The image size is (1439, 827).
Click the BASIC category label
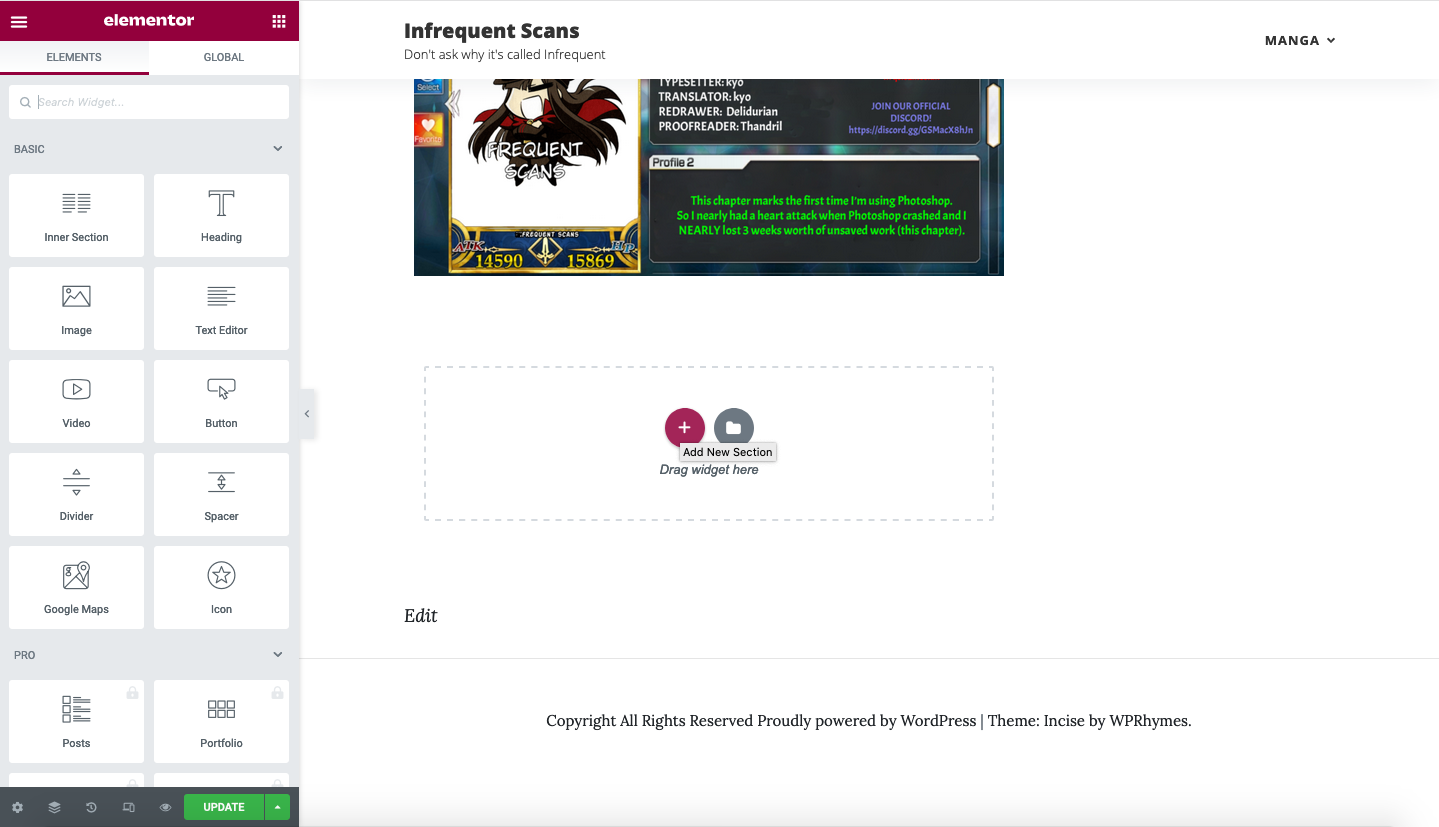29,149
